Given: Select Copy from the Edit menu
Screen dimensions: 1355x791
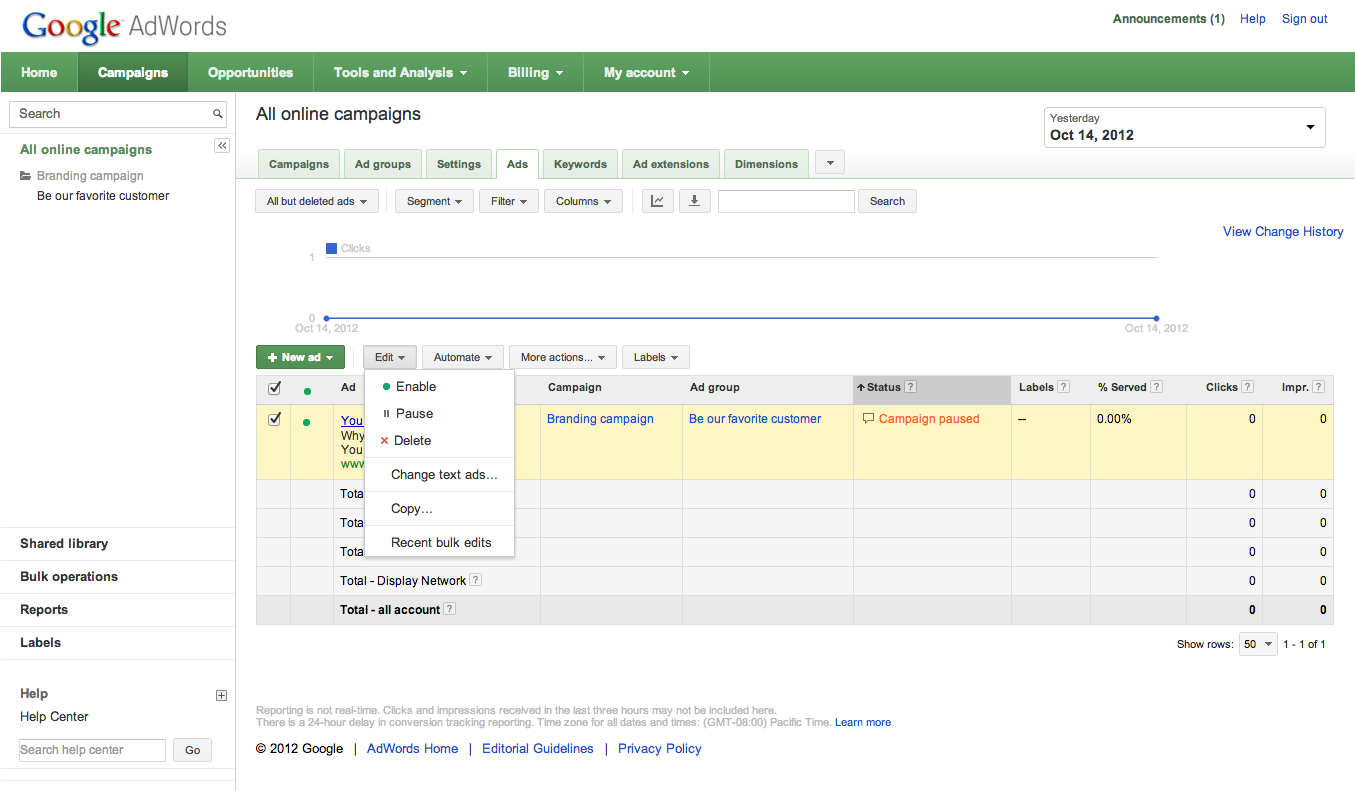Looking at the screenshot, I should [x=439, y=509].
